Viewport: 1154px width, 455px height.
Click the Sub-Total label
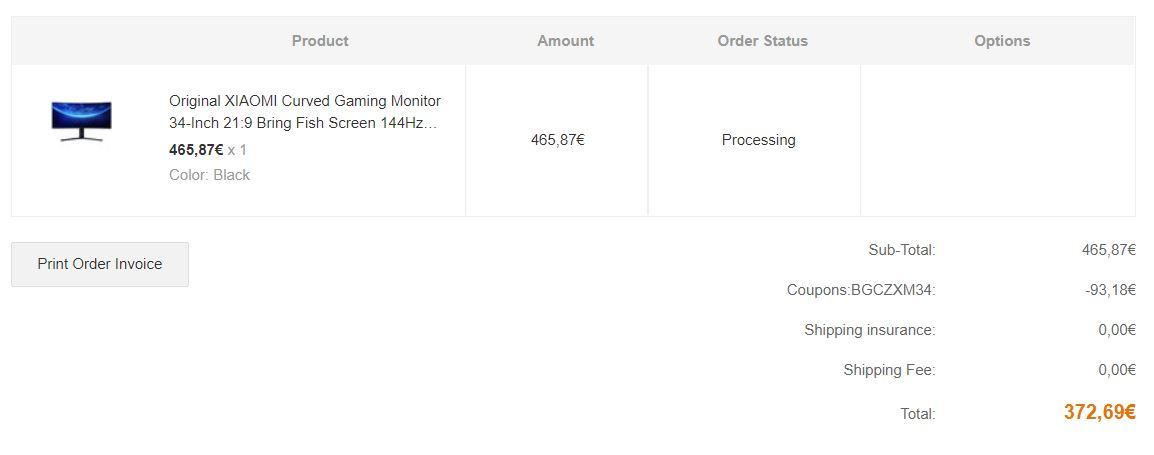point(901,250)
